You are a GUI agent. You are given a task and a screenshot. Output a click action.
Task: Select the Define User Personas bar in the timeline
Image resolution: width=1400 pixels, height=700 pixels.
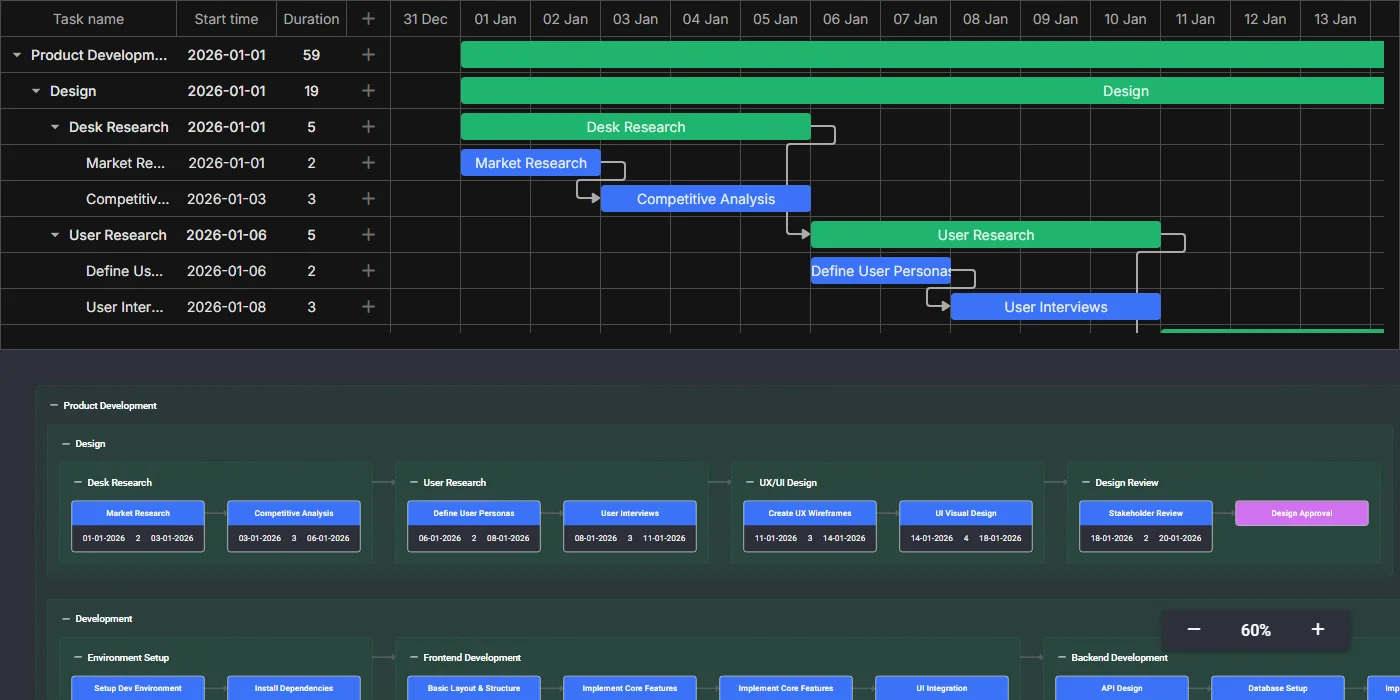pyautogui.click(x=881, y=271)
